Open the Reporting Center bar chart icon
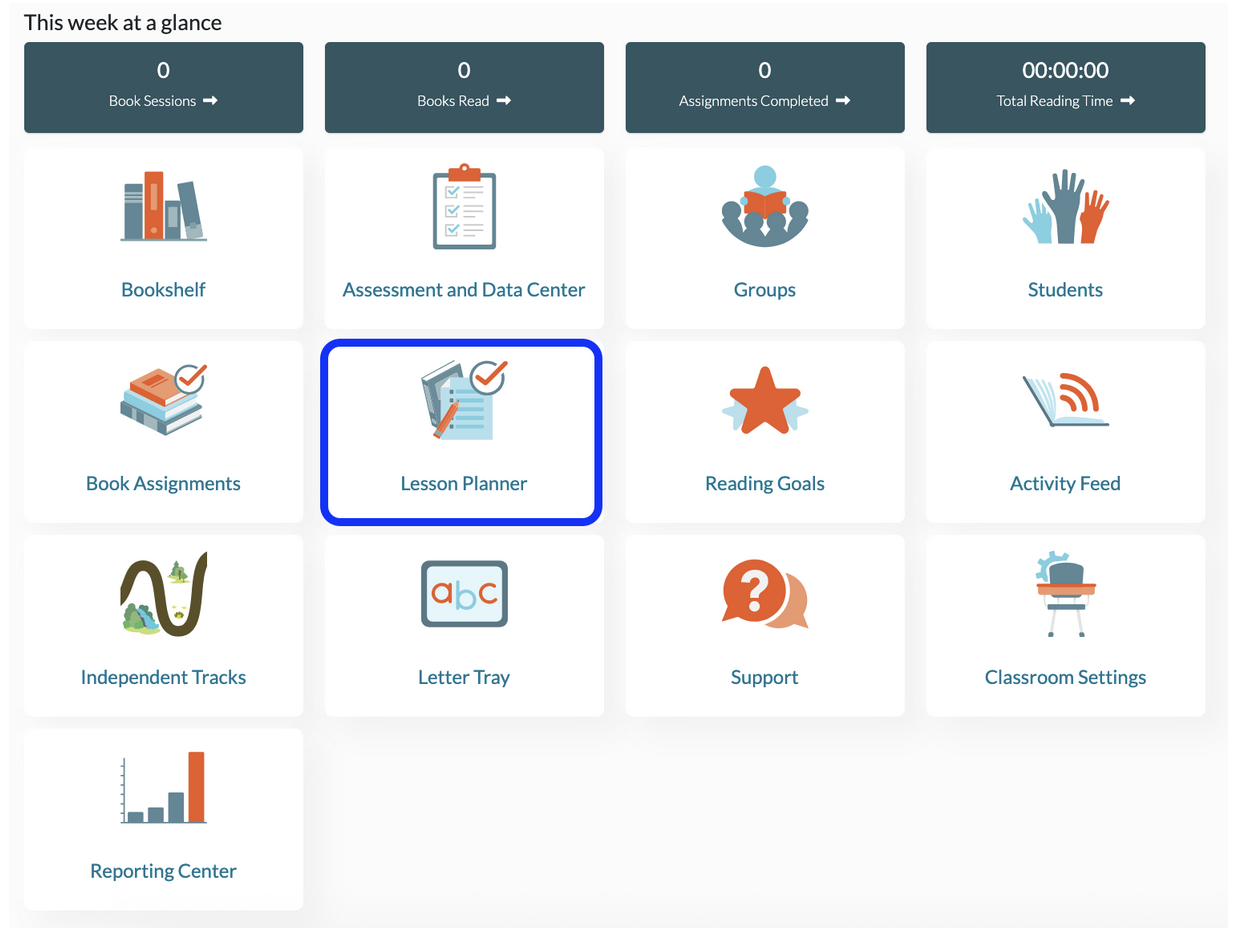 pos(163,787)
